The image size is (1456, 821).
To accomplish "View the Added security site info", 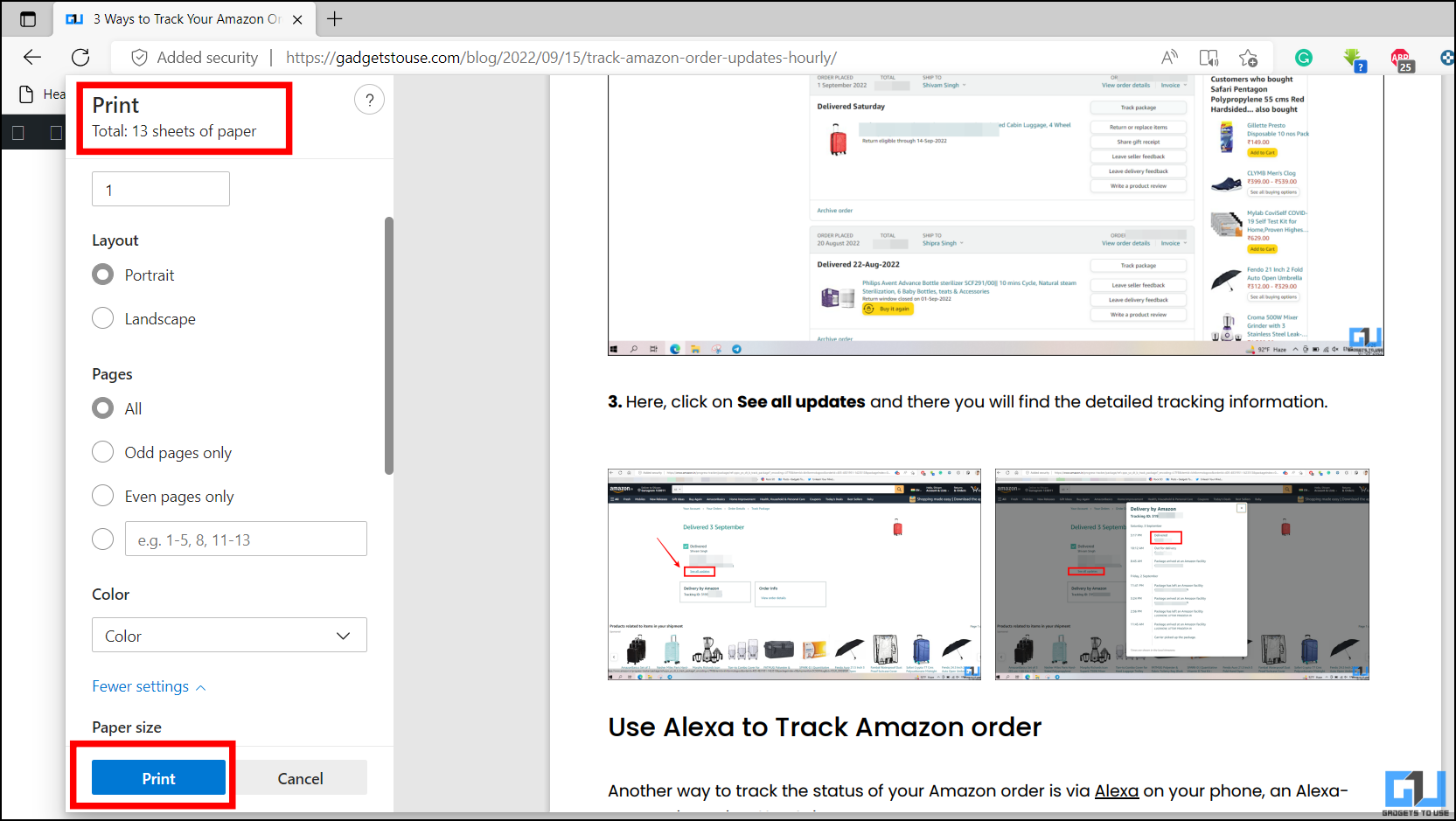I will (194, 58).
